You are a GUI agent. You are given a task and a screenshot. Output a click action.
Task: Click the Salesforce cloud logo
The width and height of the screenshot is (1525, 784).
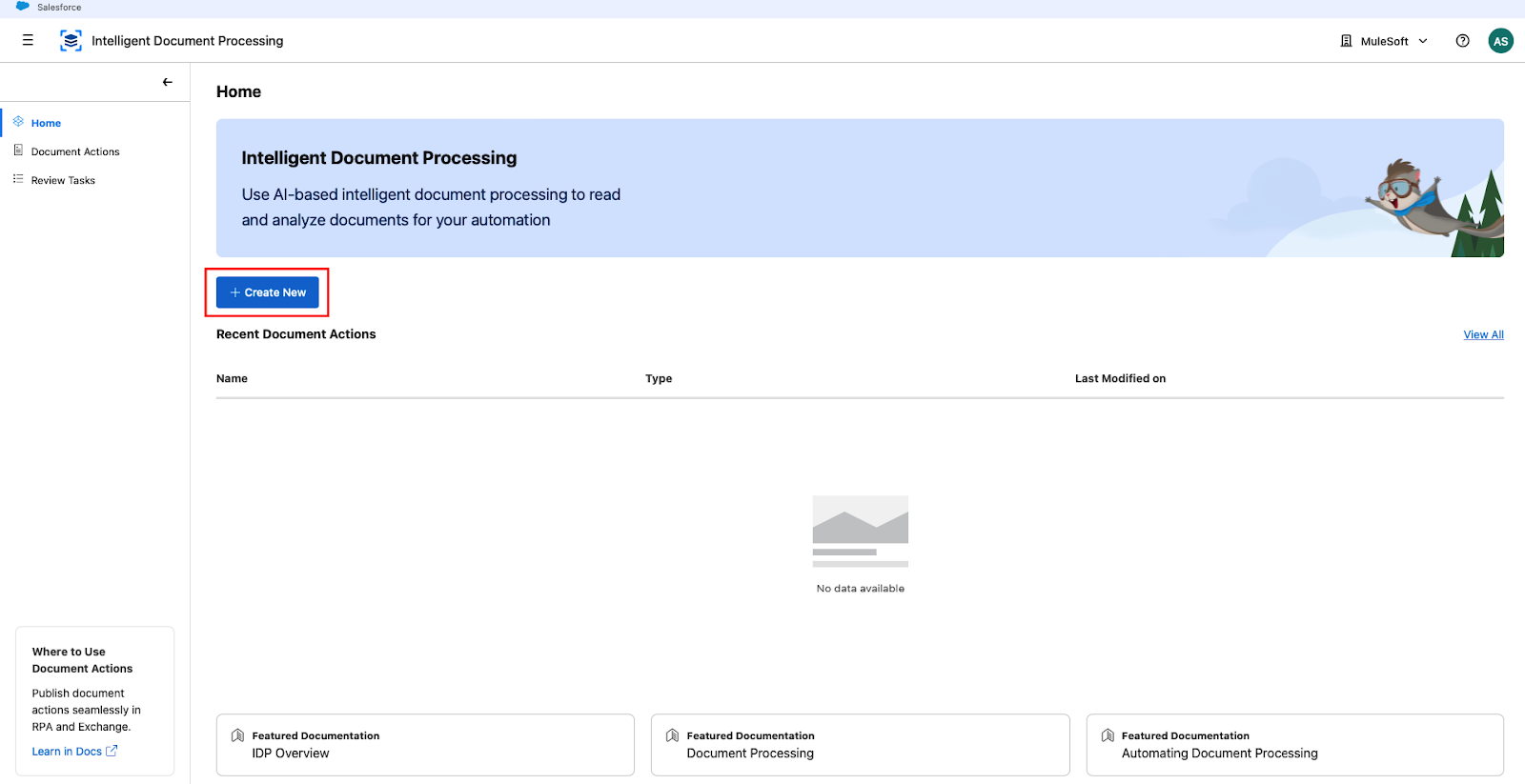click(23, 7)
